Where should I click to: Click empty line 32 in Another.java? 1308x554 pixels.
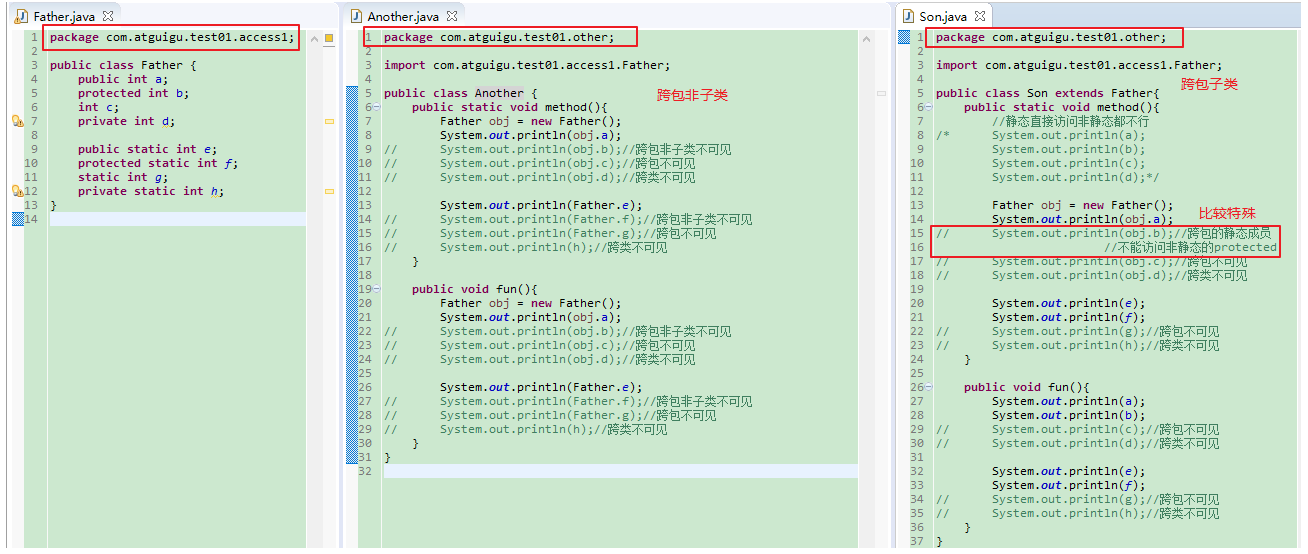pyautogui.click(x=620, y=471)
